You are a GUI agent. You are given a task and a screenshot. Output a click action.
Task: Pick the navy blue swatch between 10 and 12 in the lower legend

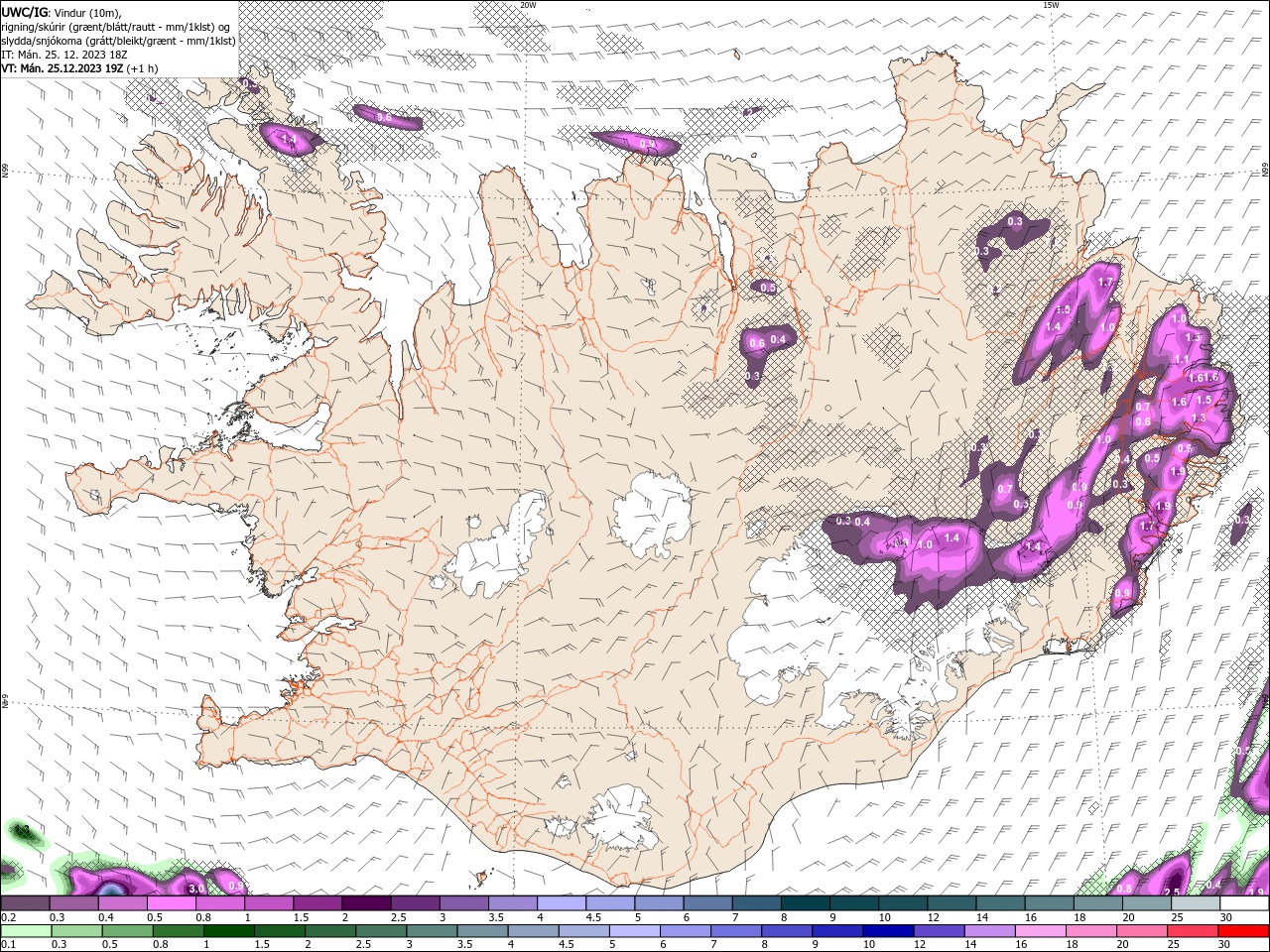887,931
